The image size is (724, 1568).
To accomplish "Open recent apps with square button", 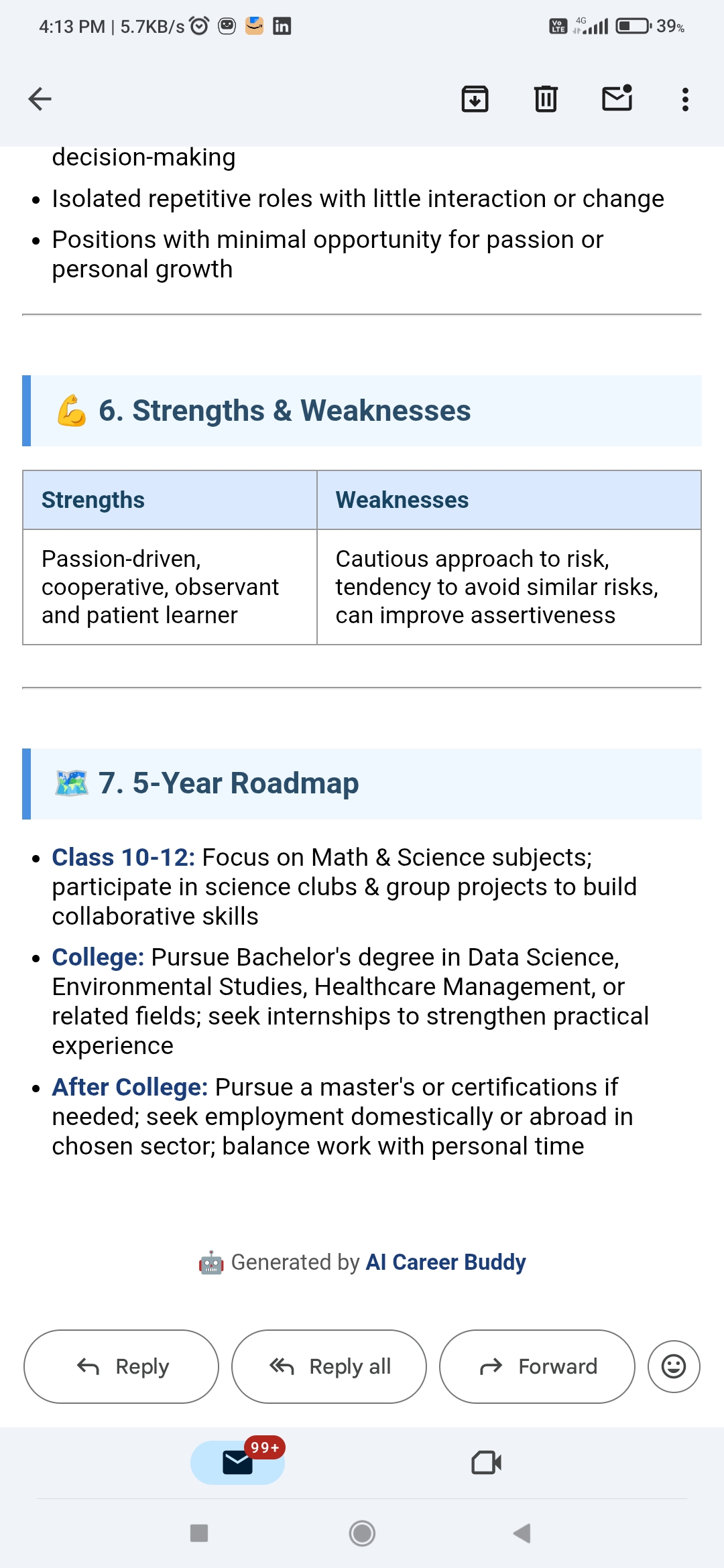I will (x=199, y=1533).
